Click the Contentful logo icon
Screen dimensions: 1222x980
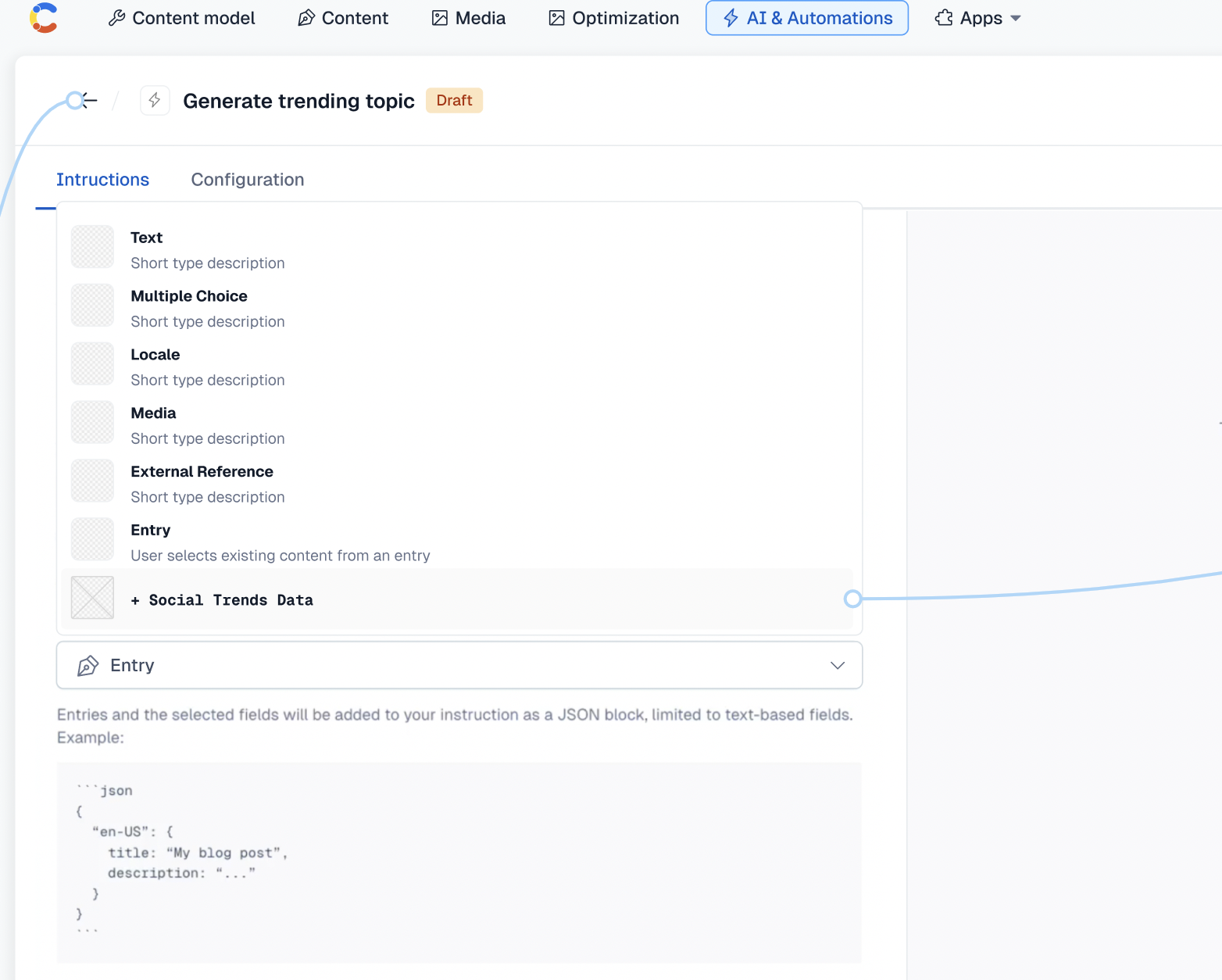44,18
